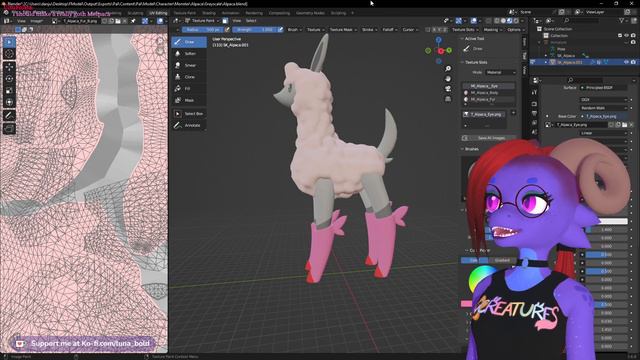Switch to UV Editing workspace tab
The width and height of the screenshot is (640, 360).
point(158,13)
